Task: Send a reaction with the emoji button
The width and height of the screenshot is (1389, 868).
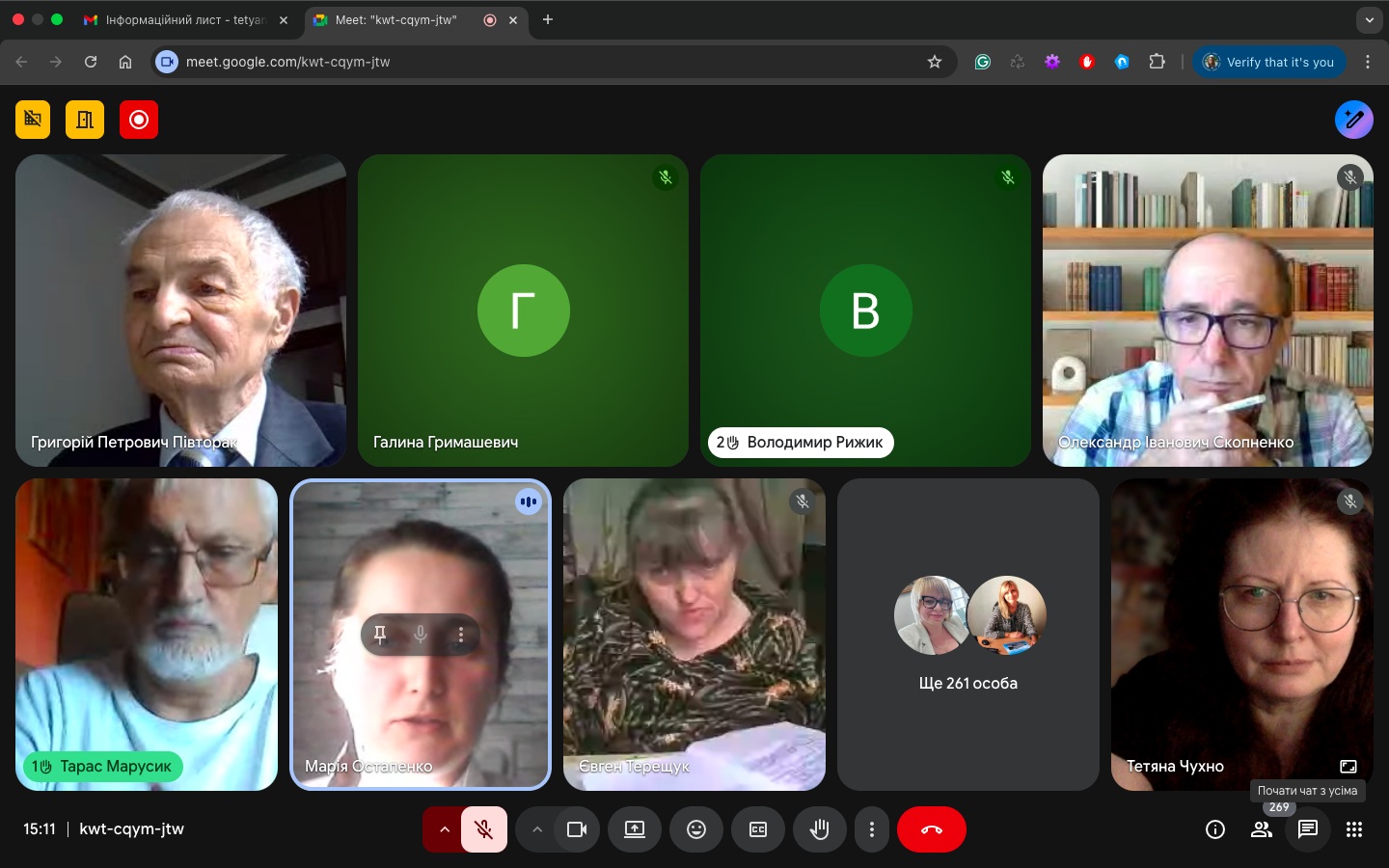Action: (x=696, y=829)
